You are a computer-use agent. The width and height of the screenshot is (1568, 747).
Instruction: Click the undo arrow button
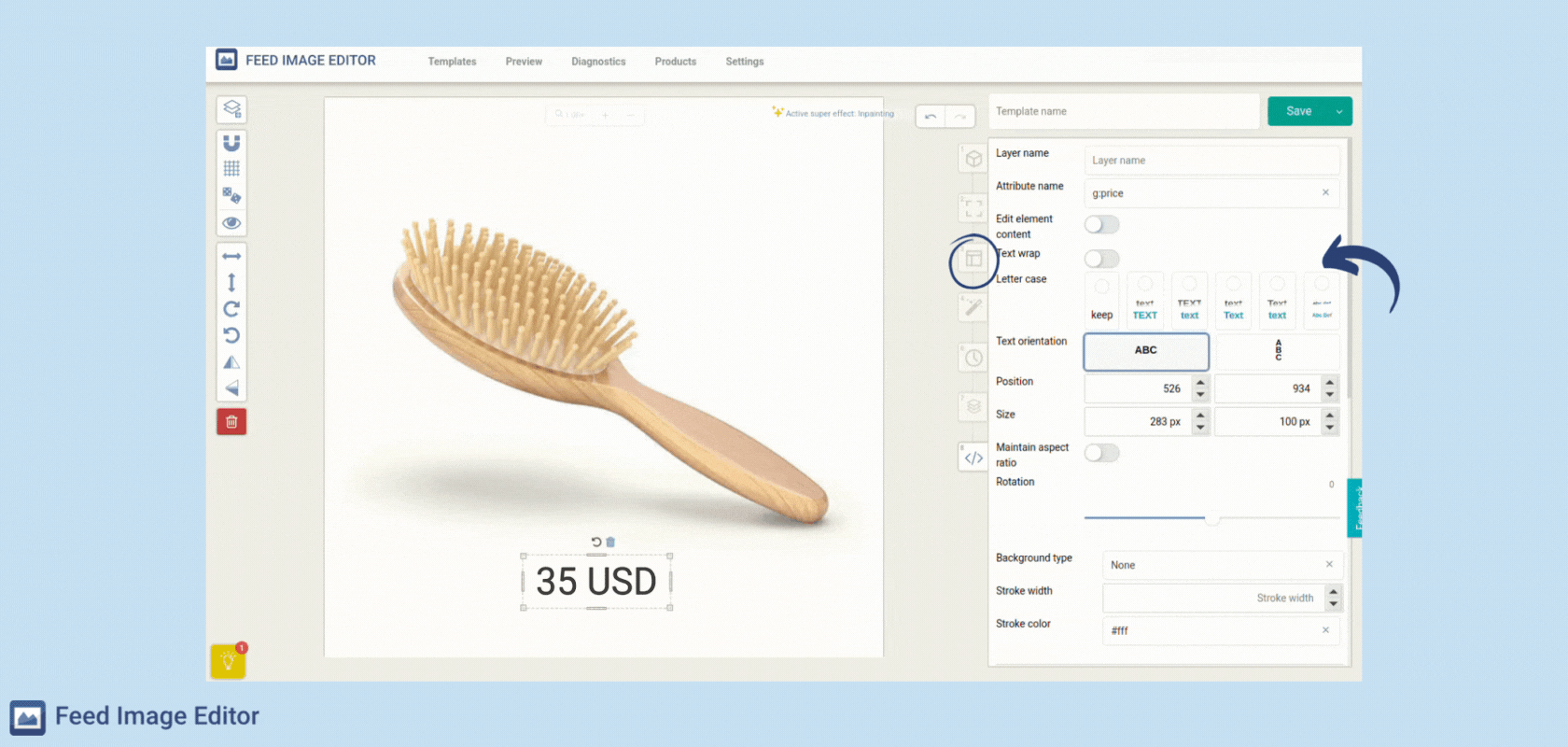(931, 117)
